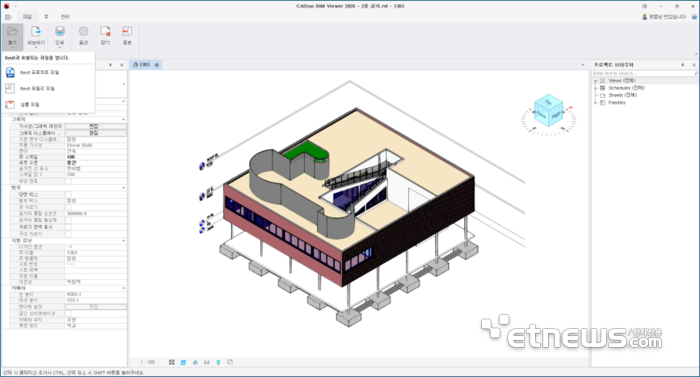
Task: Click the Schedules table icon in browser
Action: [602, 88]
